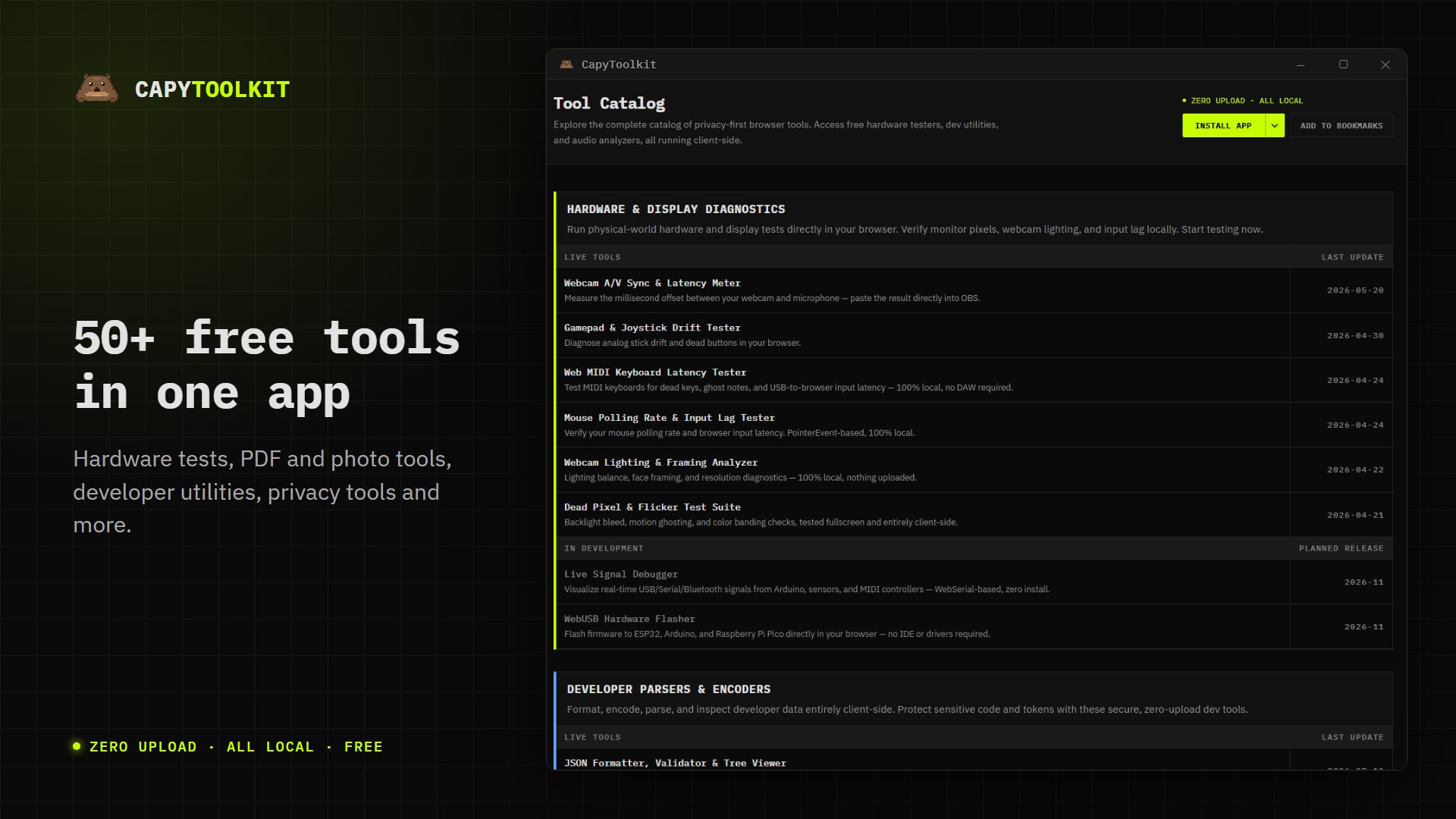This screenshot has width=1456, height=819.
Task: Click the 2026-04-22 update date
Action: (x=1355, y=469)
